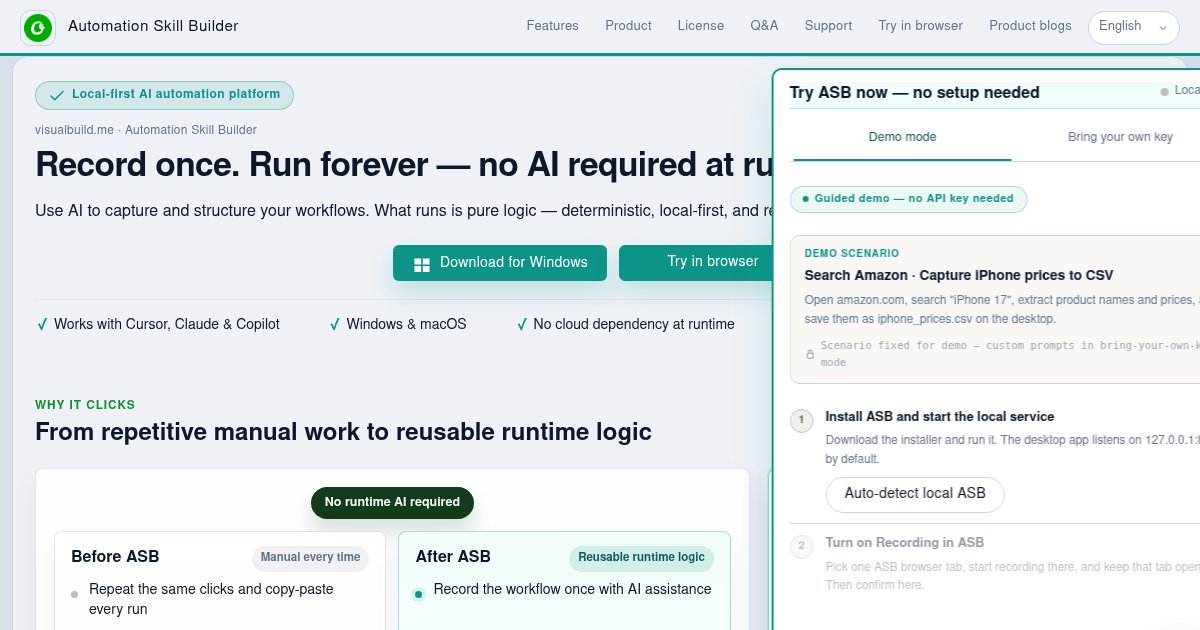1200x630 pixels.
Task: Open Product blogs in the top navigation
Action: click(1030, 26)
